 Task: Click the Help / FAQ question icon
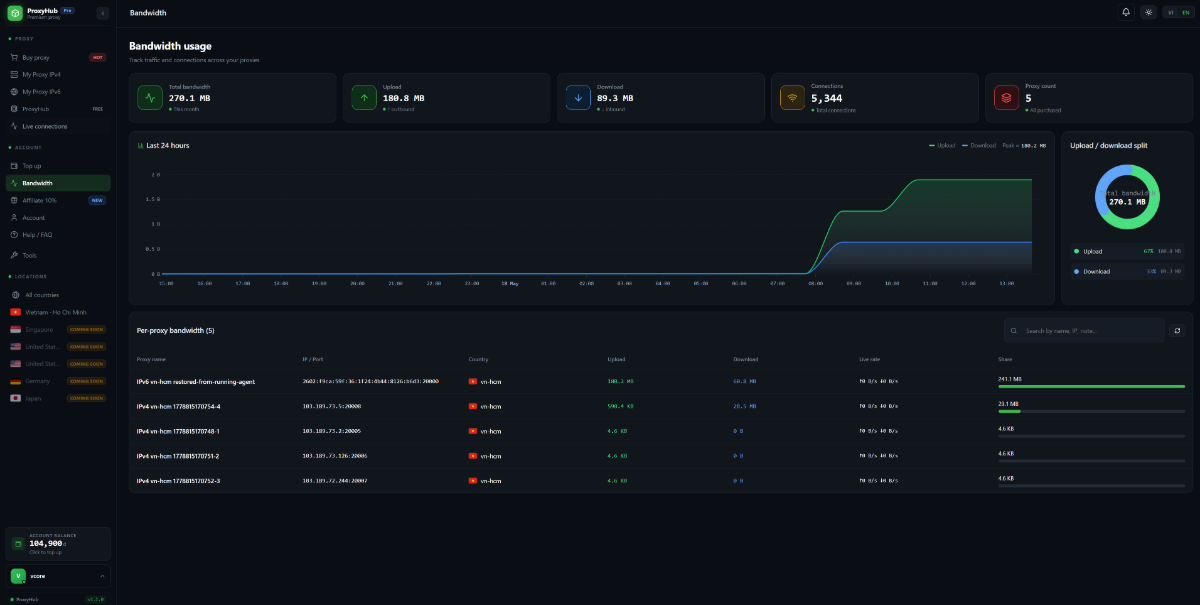click(x=14, y=234)
